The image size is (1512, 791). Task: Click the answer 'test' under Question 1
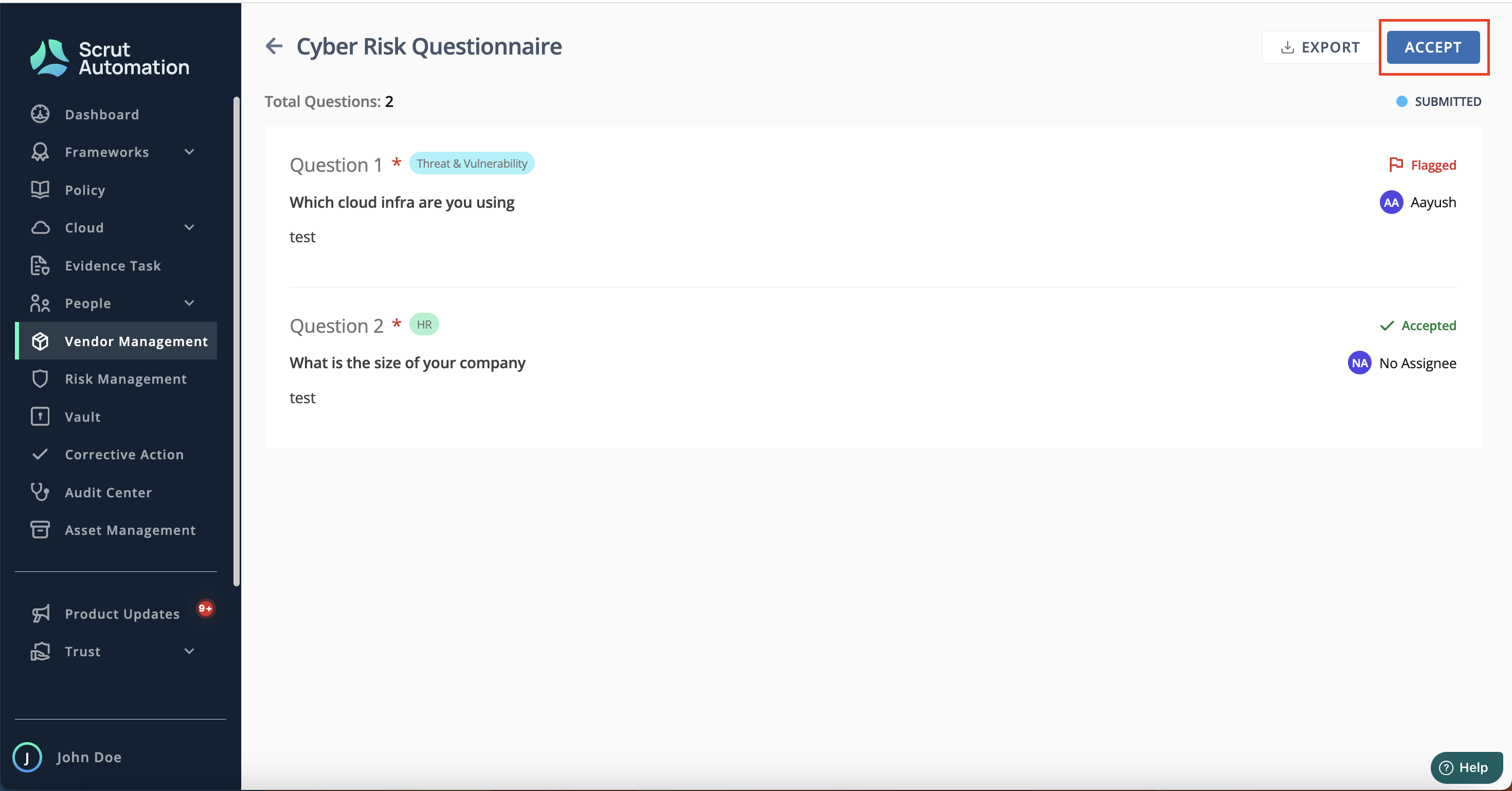302,237
